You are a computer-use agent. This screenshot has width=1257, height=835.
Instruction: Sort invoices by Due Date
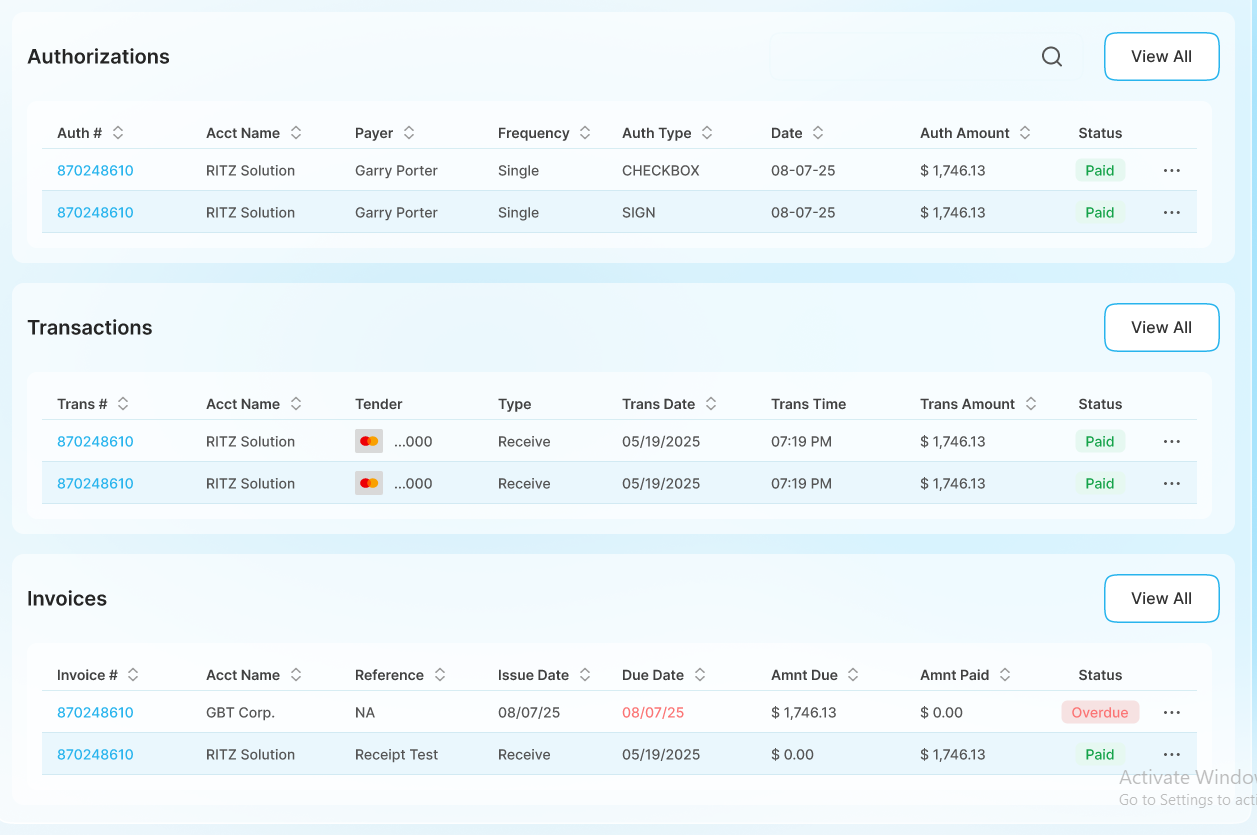point(700,675)
